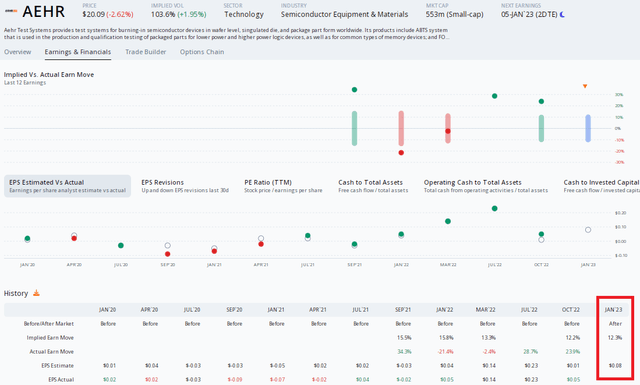Screen dimensions: 640x385
Task: Click the 05-JAN'23 next earnings date
Action: [529, 14]
